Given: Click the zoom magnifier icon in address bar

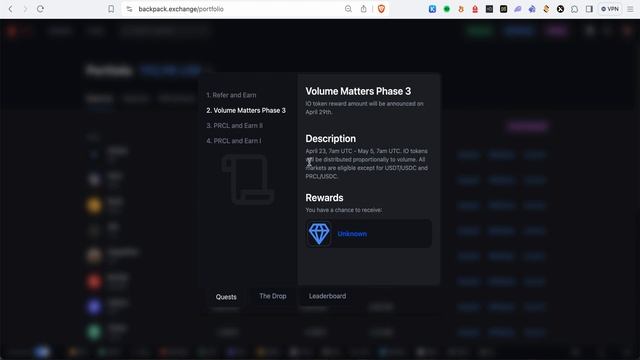Looking at the screenshot, I should (x=348, y=9).
